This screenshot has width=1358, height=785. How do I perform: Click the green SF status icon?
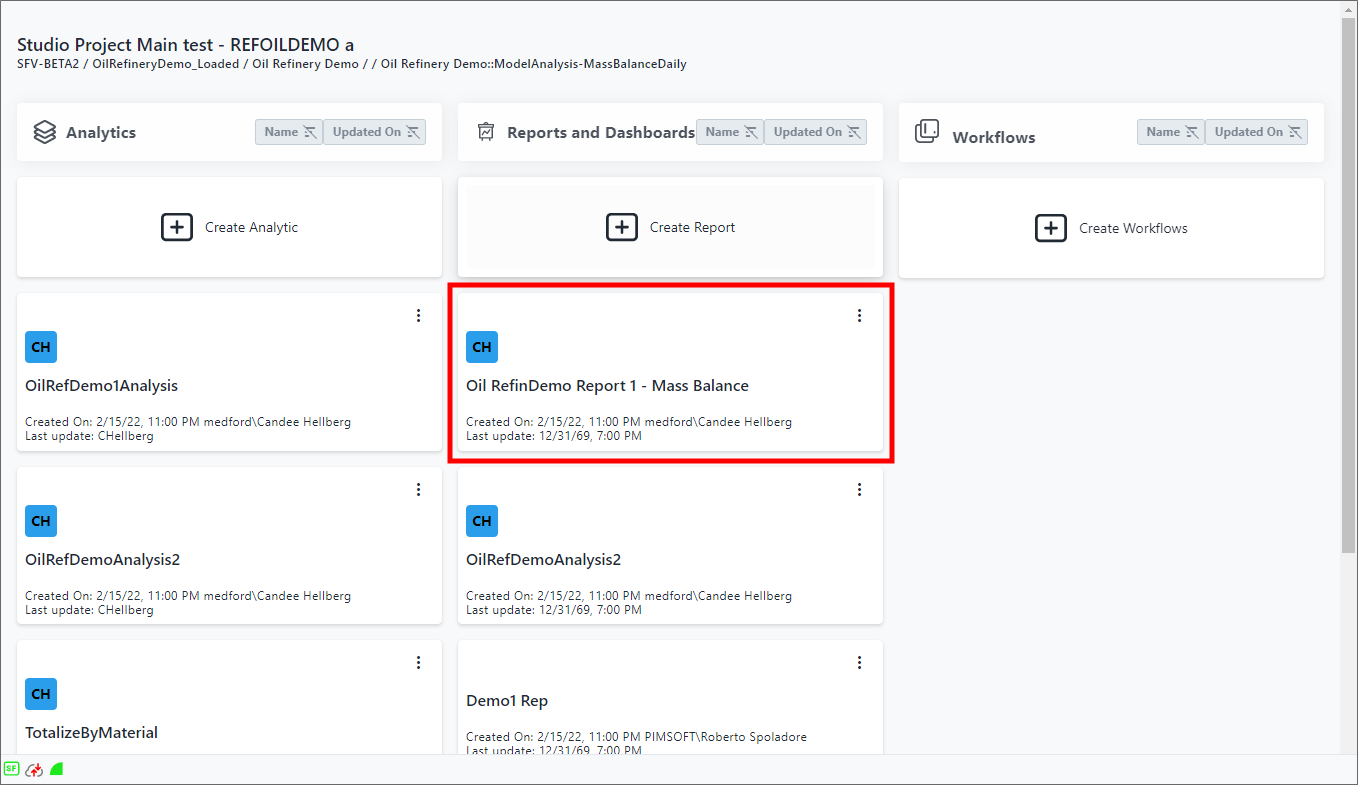coord(11,769)
